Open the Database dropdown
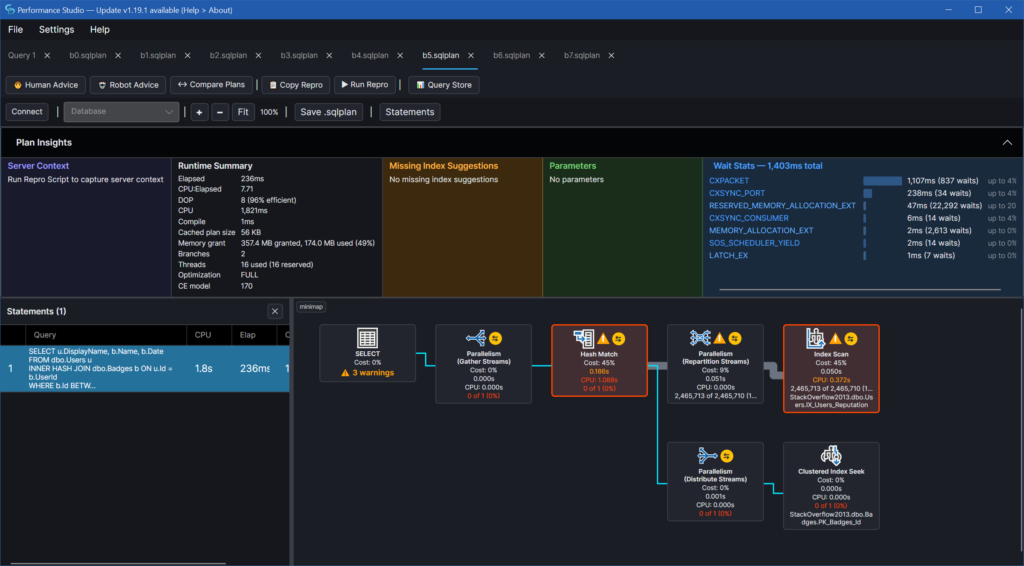 click(121, 112)
